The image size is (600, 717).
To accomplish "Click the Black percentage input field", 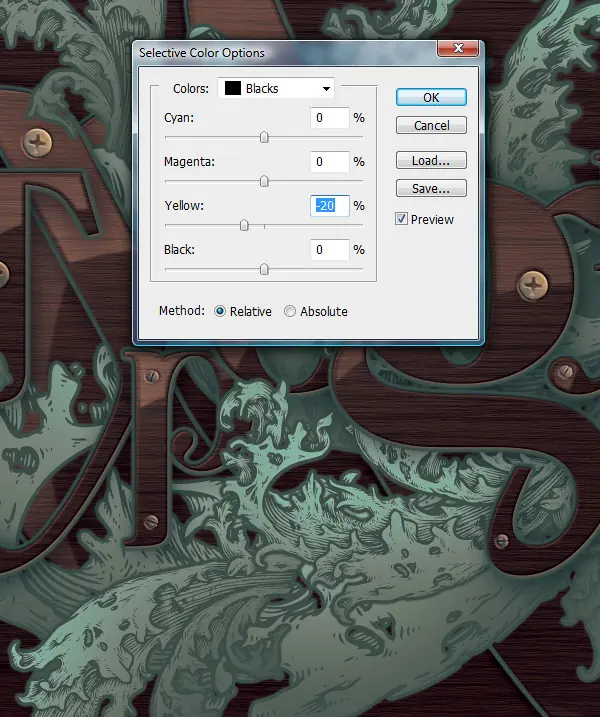I will (330, 250).
